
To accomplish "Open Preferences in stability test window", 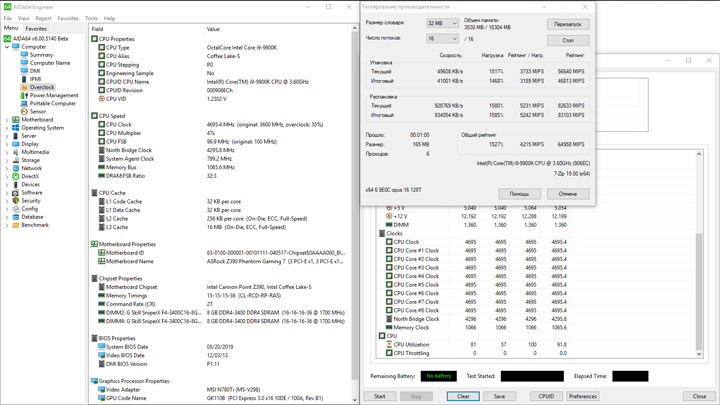I will click(x=583, y=396).
